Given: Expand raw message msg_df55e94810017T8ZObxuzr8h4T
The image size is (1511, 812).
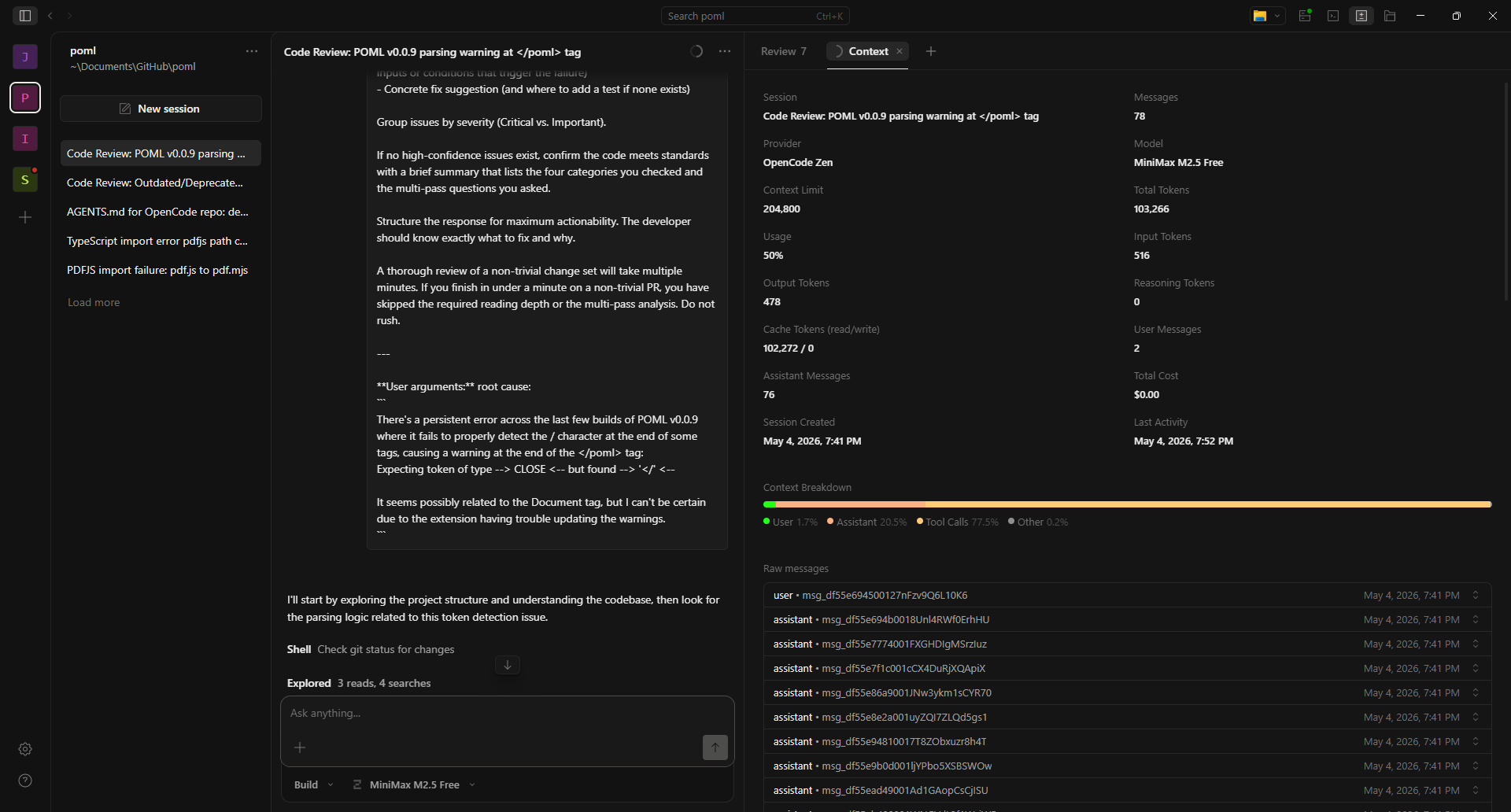Looking at the screenshot, I should 1127,742.
